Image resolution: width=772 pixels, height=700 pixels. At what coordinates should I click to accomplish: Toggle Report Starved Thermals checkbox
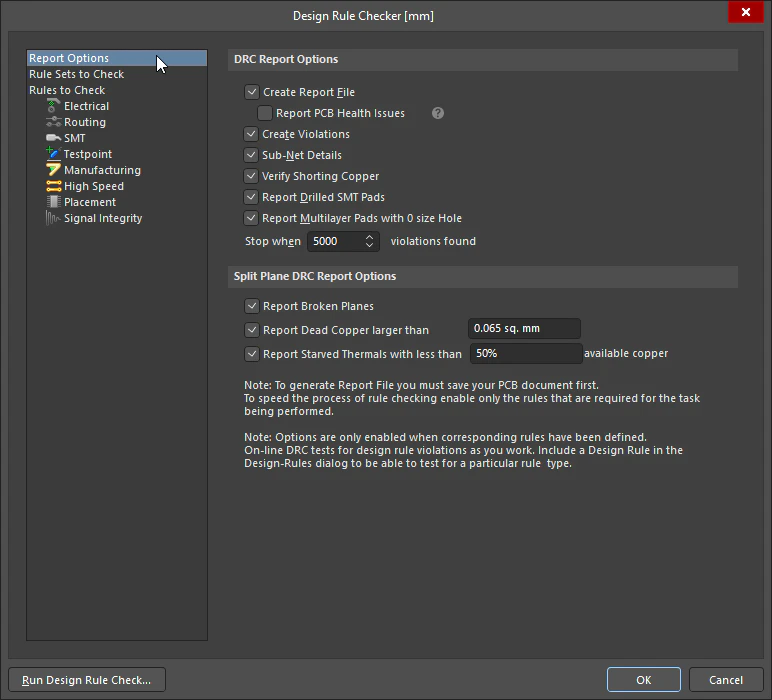coord(252,354)
